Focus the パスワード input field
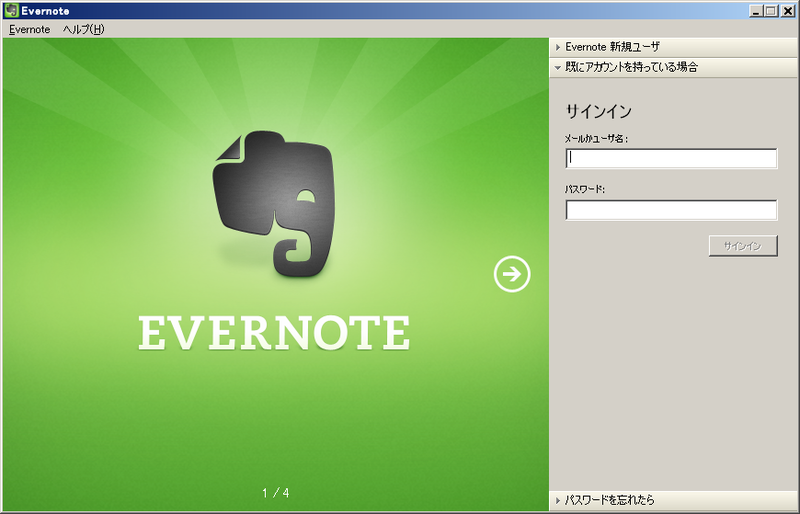Screen dimensions: 800x514 click(671, 210)
